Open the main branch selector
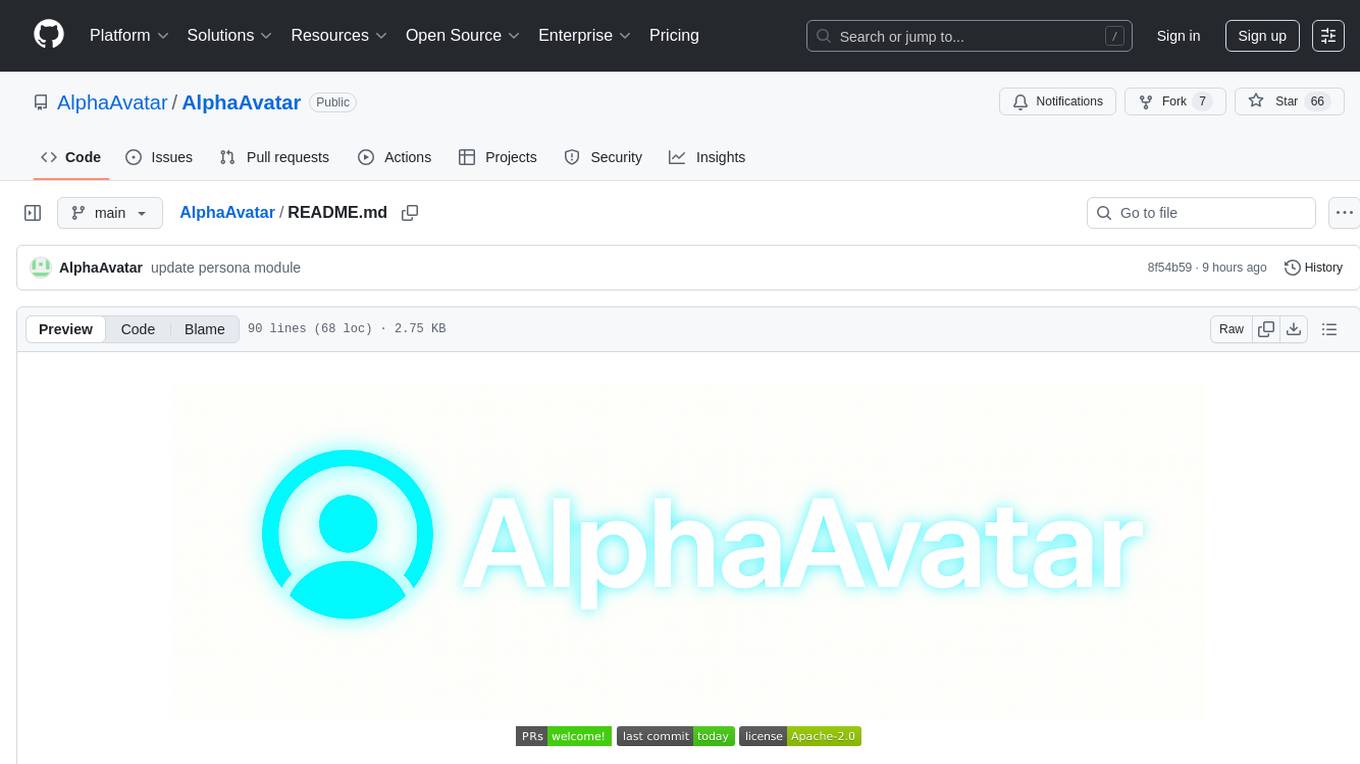 (108, 213)
